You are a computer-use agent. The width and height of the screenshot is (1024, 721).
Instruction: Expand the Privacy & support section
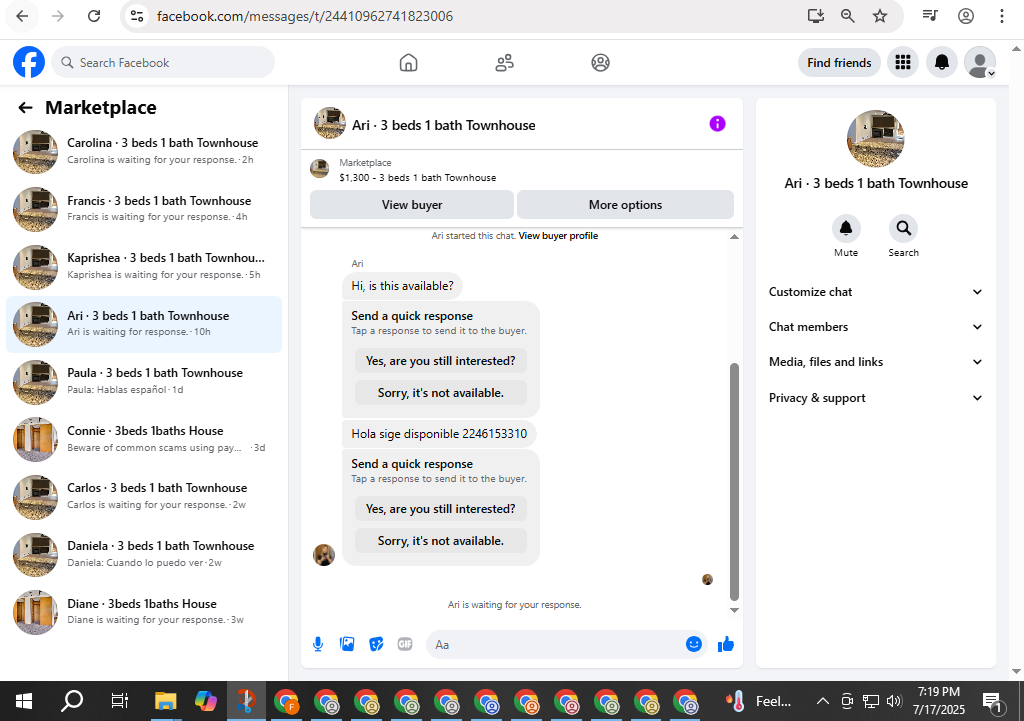click(875, 398)
